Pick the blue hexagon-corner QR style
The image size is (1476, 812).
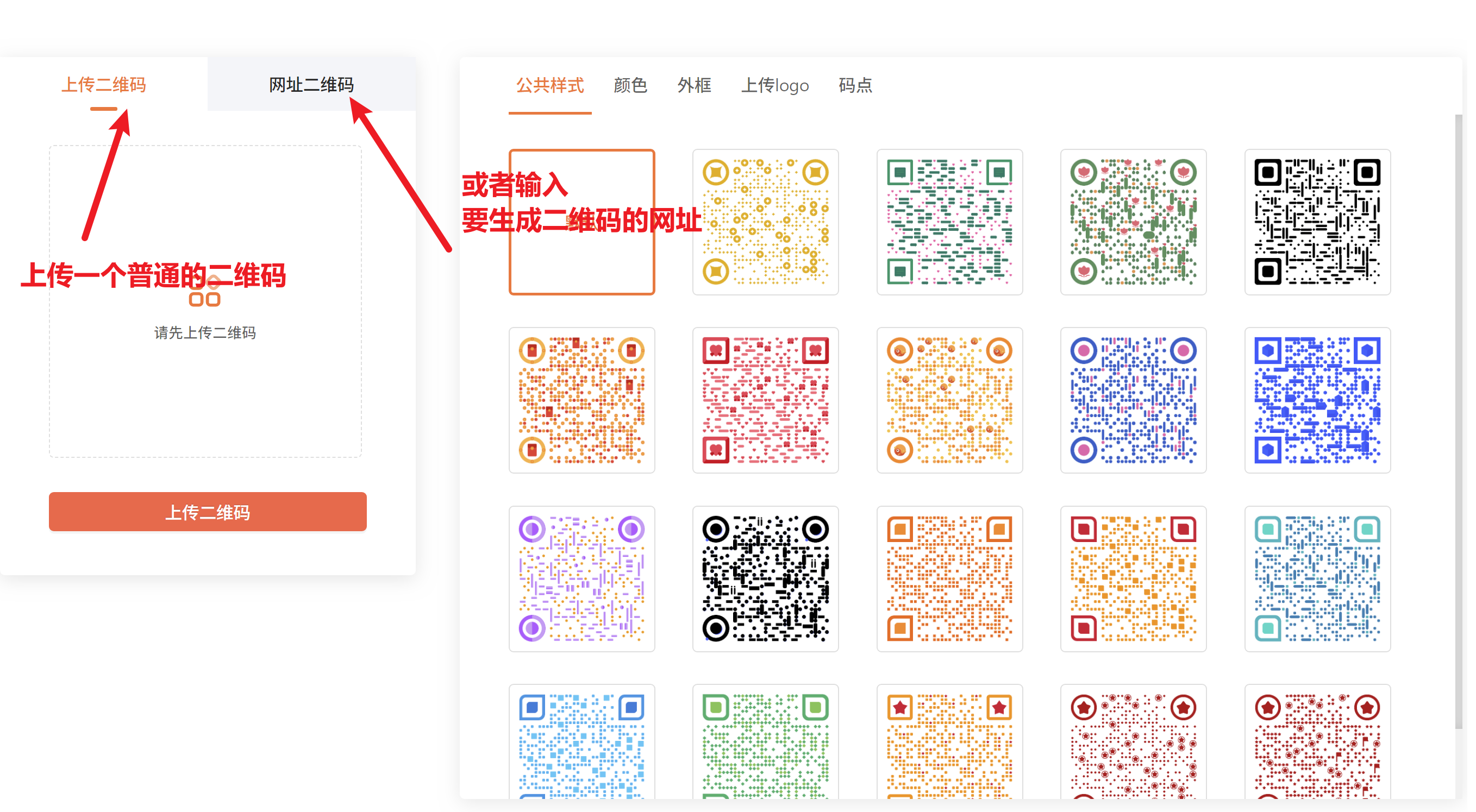click(x=1317, y=400)
